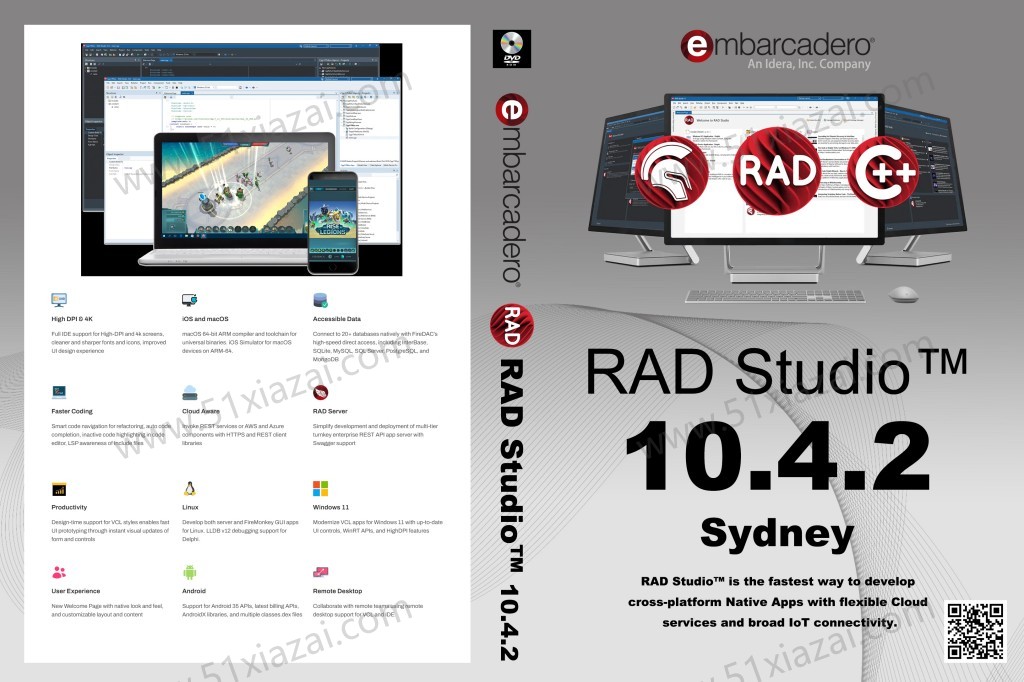Viewport: 1024px width, 682px height.
Task: Click the 'User Experience' heading
Action: point(76,591)
